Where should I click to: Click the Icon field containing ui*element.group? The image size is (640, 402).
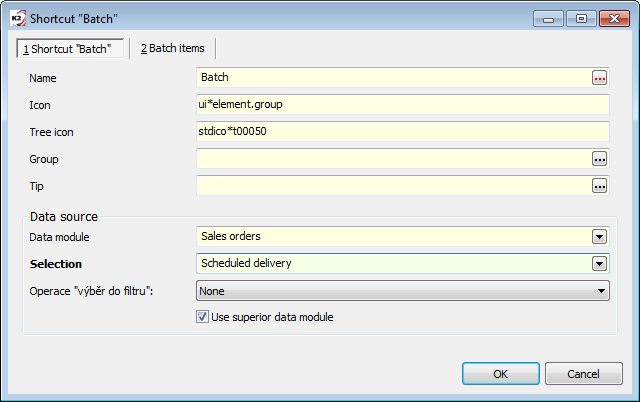pyautogui.click(x=402, y=104)
